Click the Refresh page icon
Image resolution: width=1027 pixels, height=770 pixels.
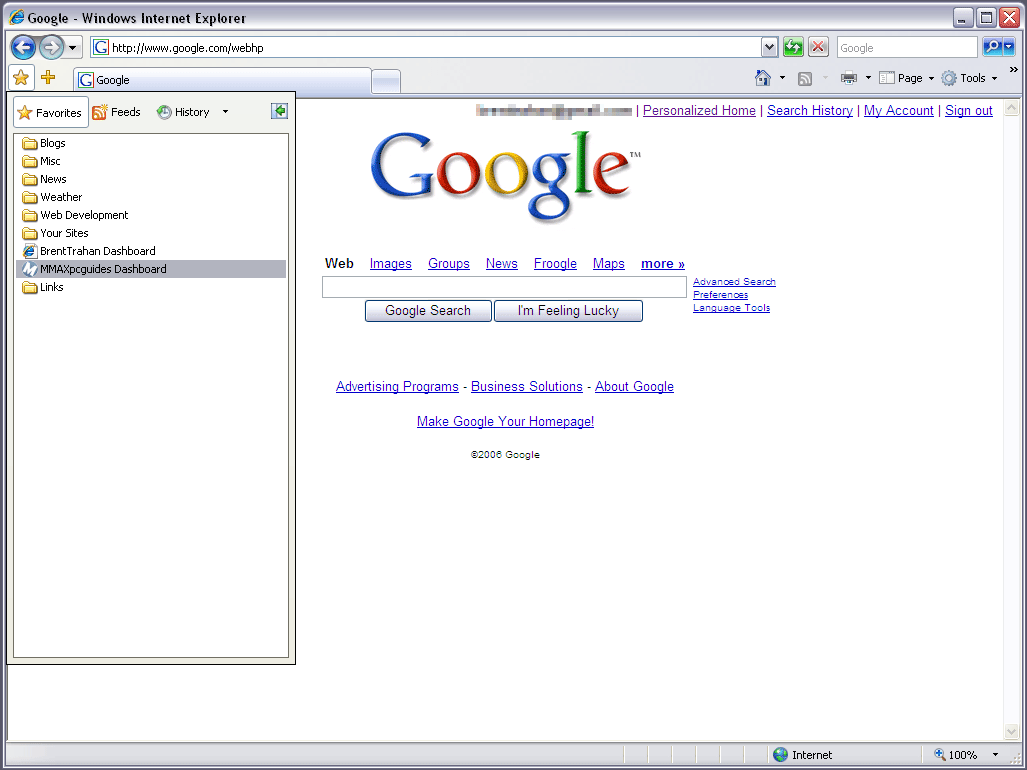tap(793, 47)
